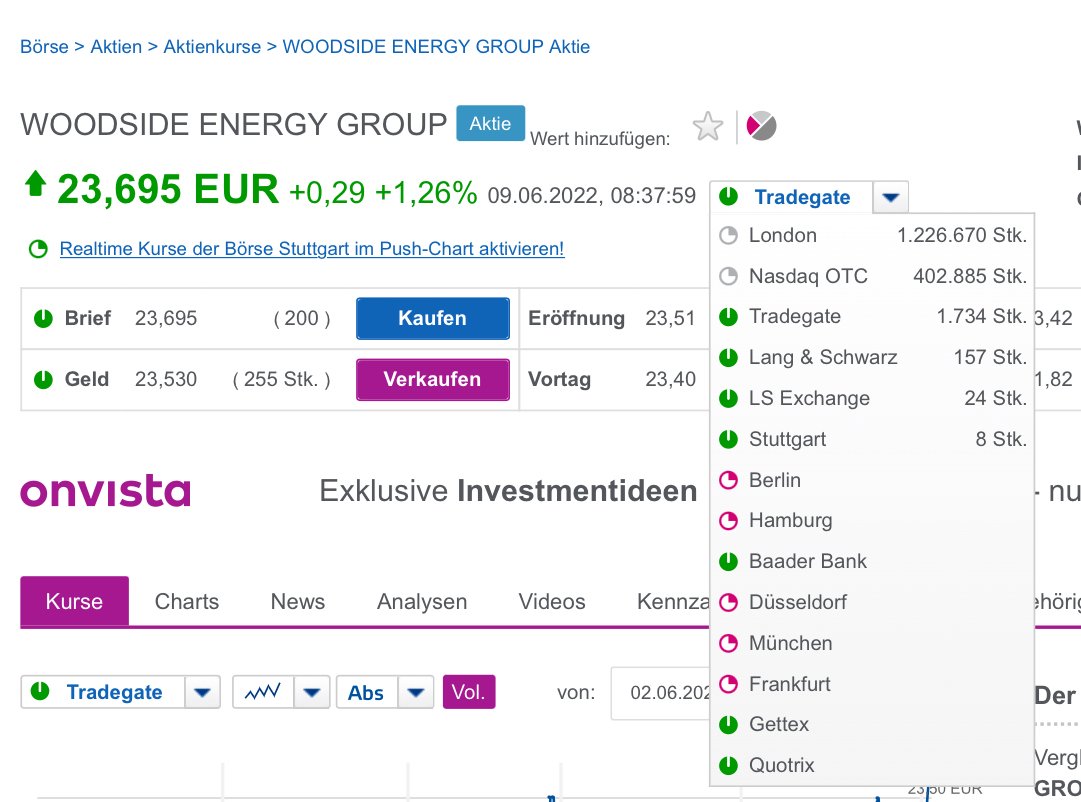The image size is (1081, 802).
Task: Activate Realtime Kurse Börse Stuttgart Push-Chart link
Action: point(312,249)
